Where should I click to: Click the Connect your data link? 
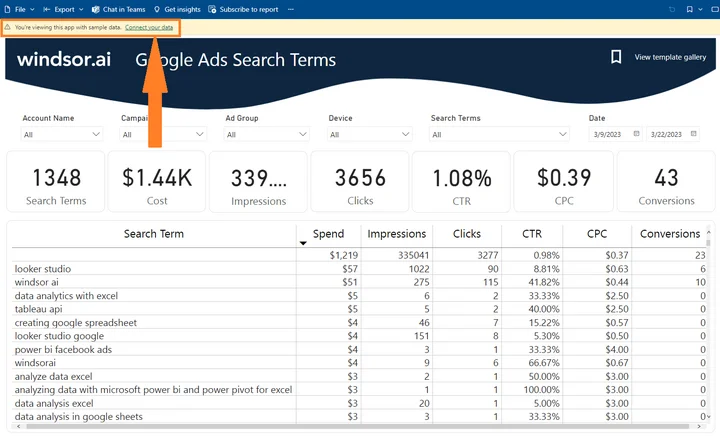(x=149, y=28)
